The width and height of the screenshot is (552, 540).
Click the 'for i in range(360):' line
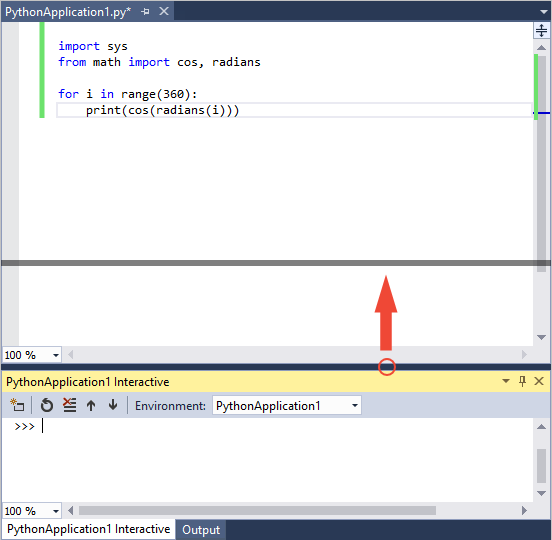(x=127, y=94)
